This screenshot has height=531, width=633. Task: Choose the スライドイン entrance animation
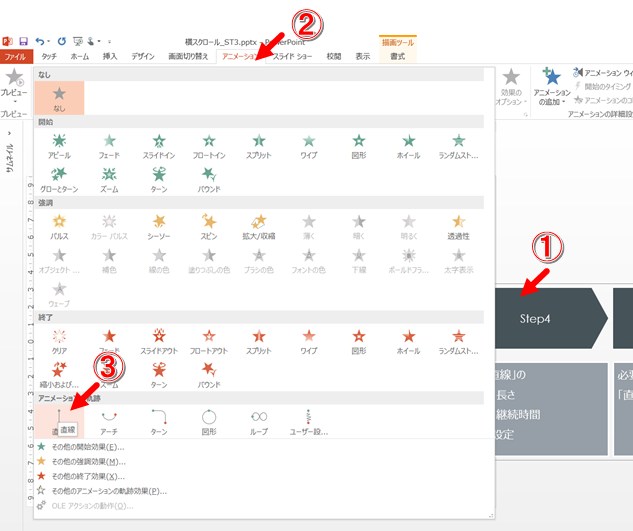159,147
